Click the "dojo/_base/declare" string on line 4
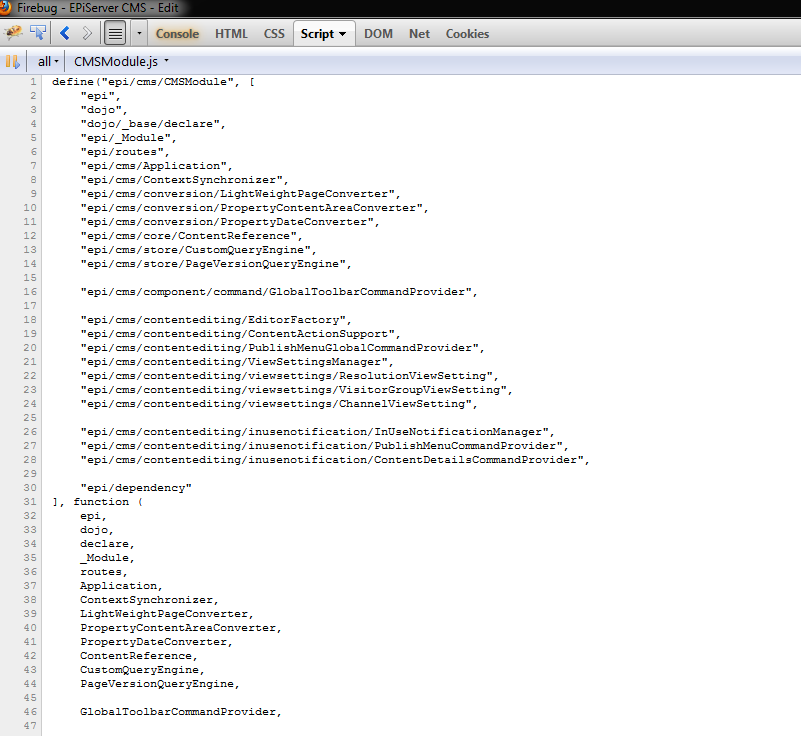The image size is (801, 736). click(x=153, y=124)
